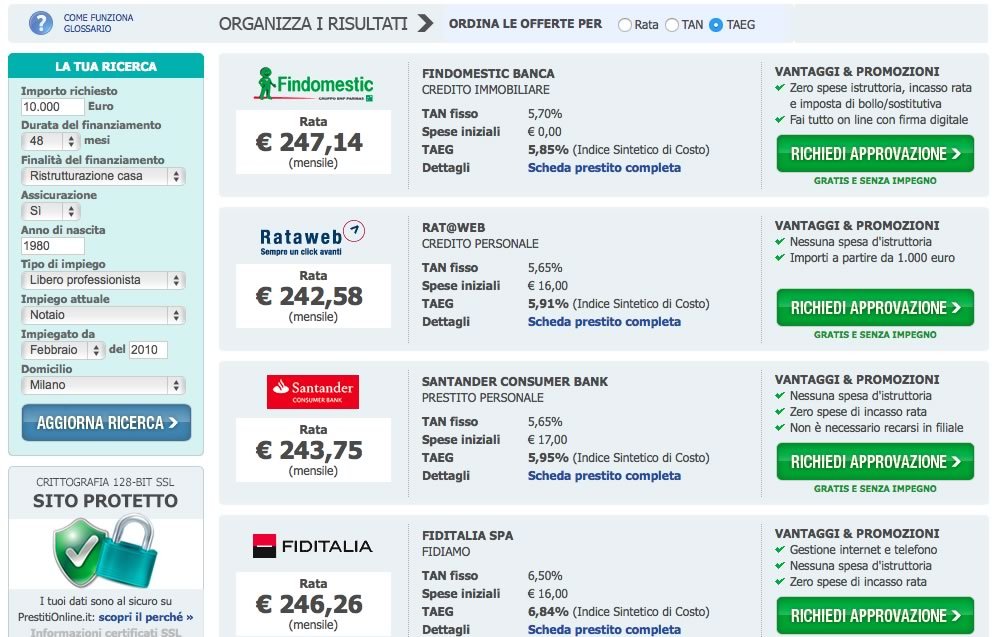Click the SSL shield and padlock image
Screen dimensions: 998x637
pos(105,553)
